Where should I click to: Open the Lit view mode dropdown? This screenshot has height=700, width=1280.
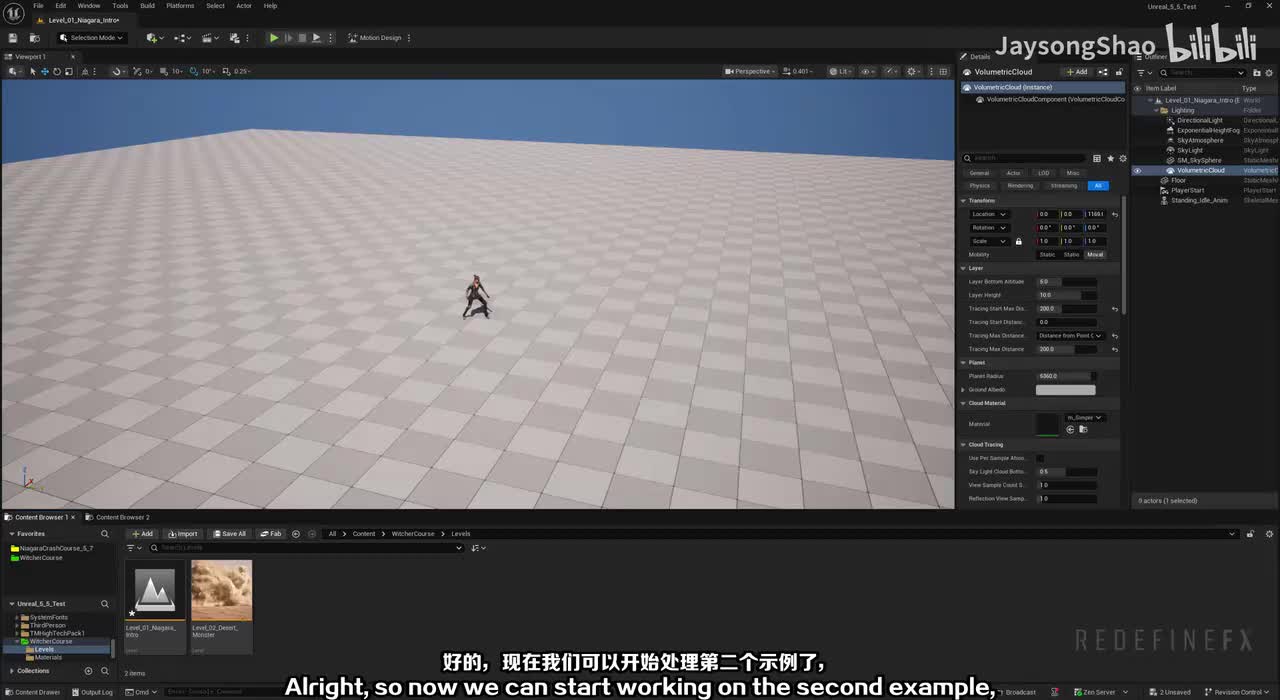click(843, 71)
